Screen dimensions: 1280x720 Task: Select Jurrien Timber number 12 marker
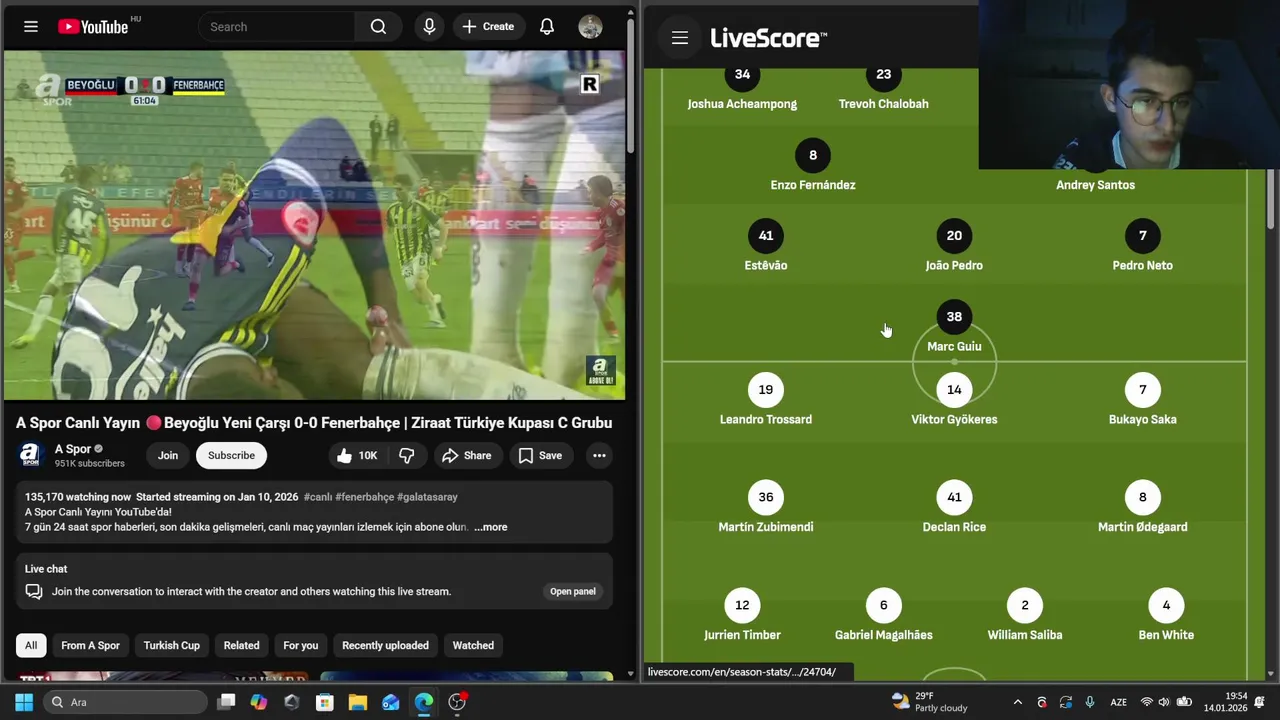coord(742,604)
